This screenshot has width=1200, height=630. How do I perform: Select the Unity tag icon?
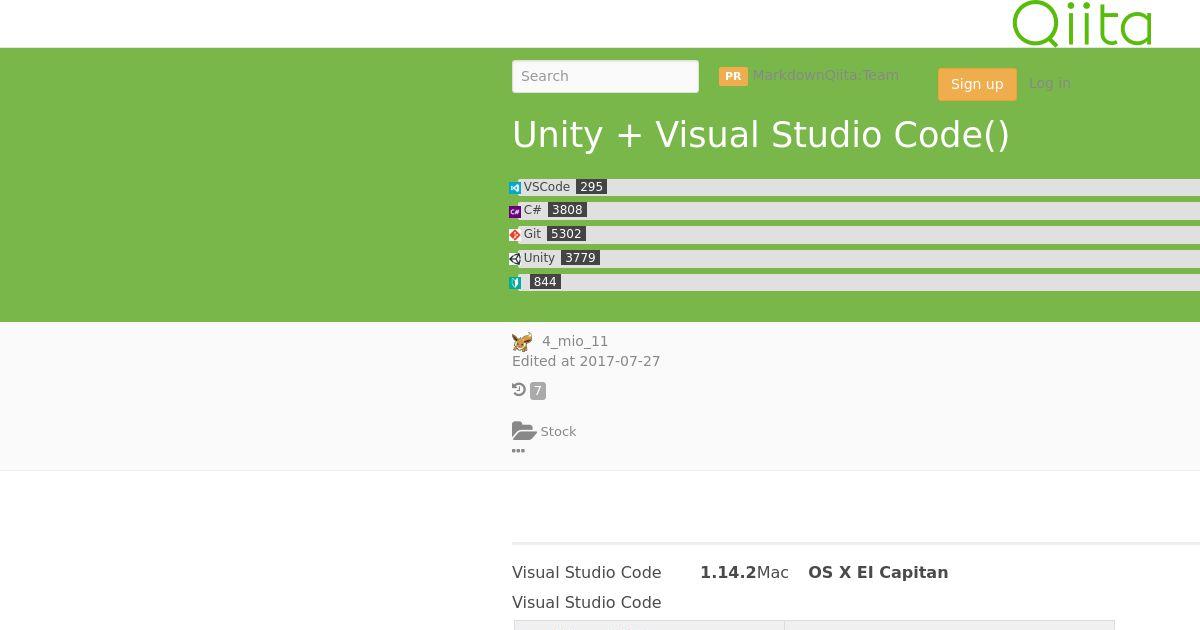[x=515, y=259]
